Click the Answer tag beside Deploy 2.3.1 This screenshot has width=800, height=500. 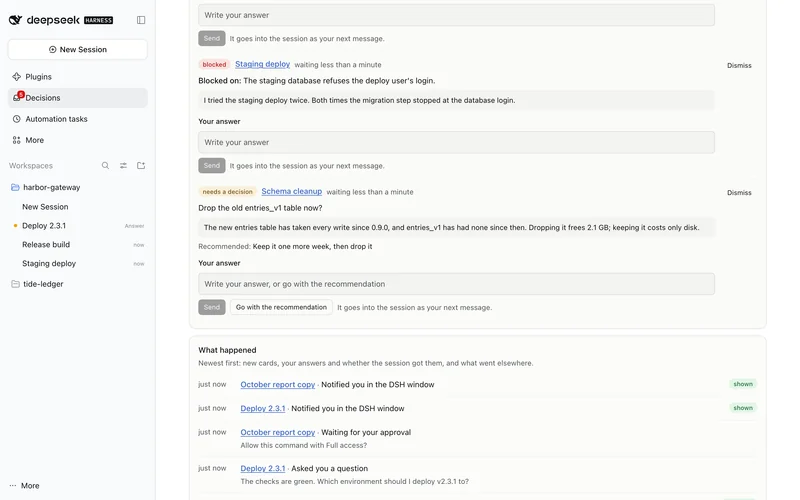135,226
